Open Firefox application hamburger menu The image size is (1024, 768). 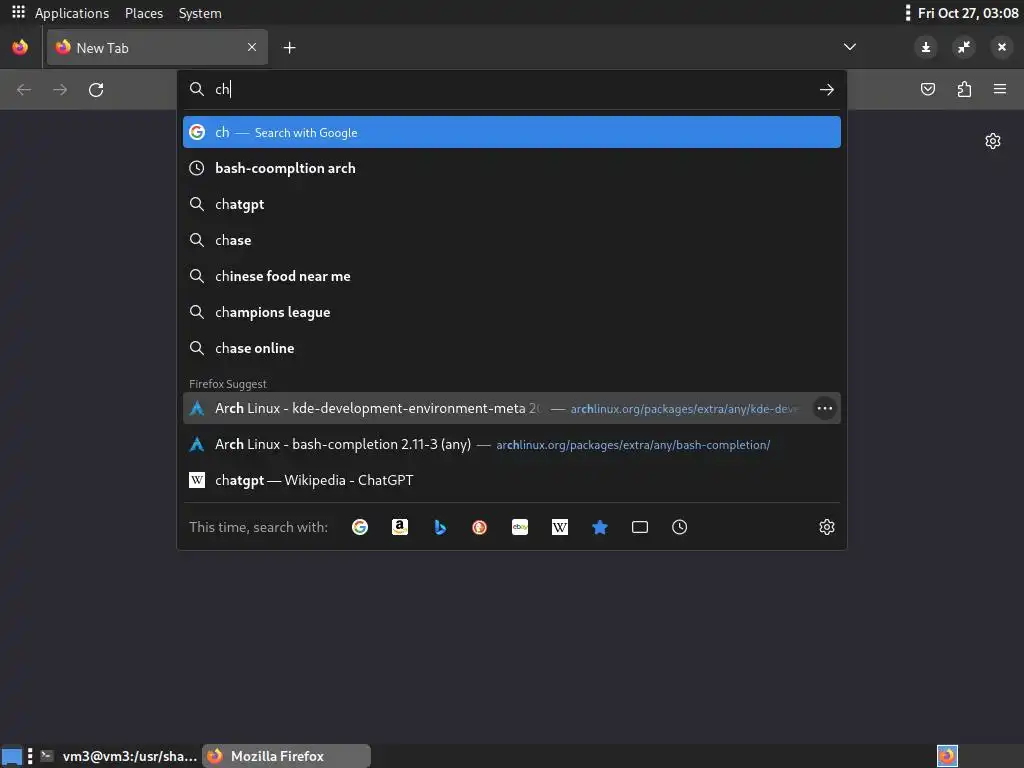[1000, 89]
